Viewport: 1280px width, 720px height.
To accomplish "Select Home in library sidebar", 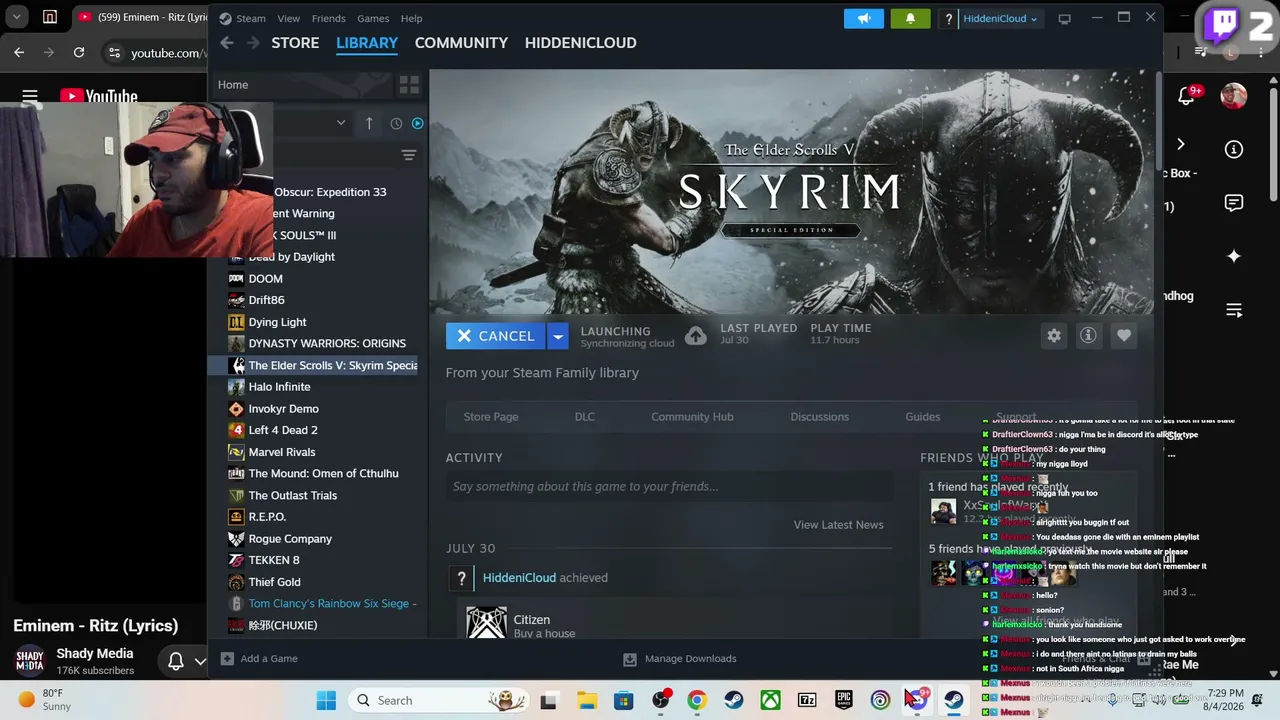I will [233, 85].
